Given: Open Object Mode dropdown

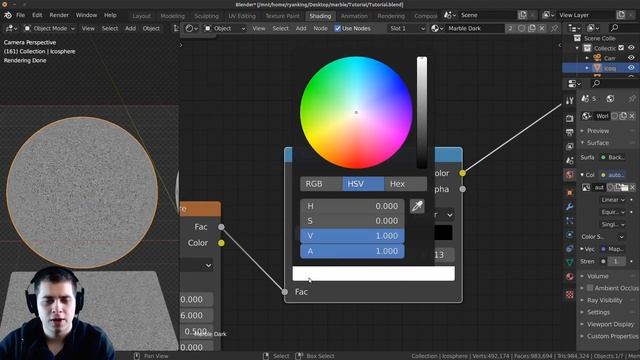Looking at the screenshot, I should (49, 28).
